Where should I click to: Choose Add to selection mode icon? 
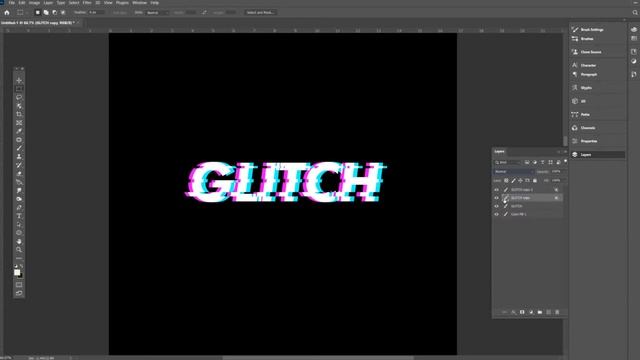(x=46, y=13)
